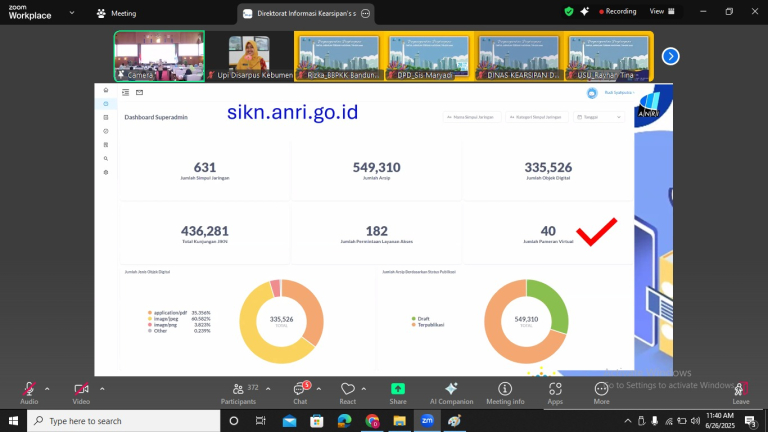Expand the audio options chevron
Image resolution: width=768 pixels, height=432 pixels.
47,389
